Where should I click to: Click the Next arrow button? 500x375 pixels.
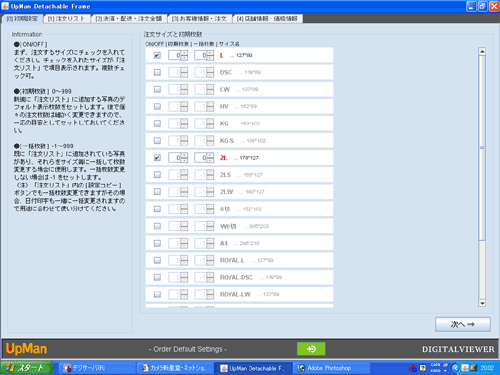pos(463,324)
